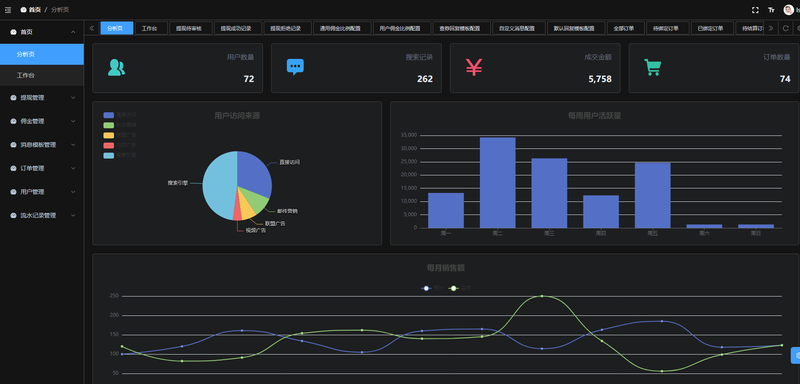This screenshot has height=384, width=800.
Task: Refresh the current tab page icon
Action: (786, 28)
